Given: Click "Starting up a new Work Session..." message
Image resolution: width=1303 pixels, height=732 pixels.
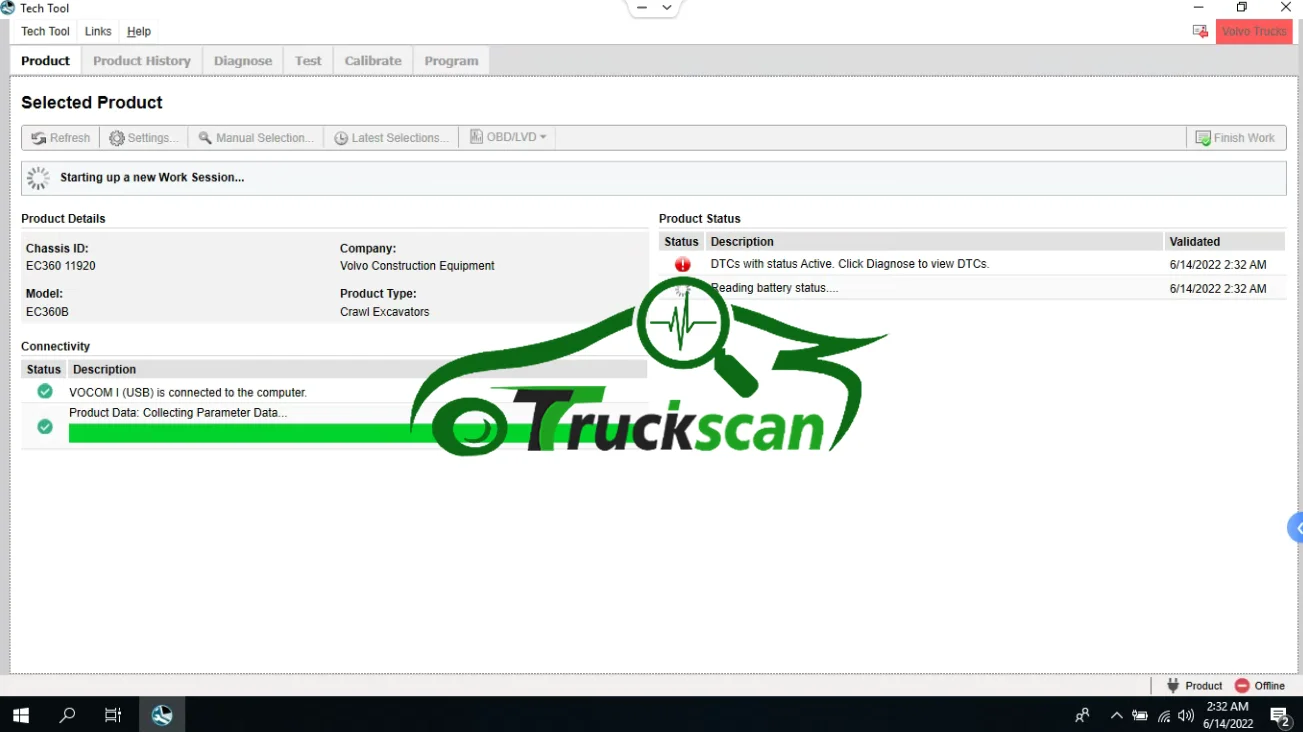Looking at the screenshot, I should 152,178.
